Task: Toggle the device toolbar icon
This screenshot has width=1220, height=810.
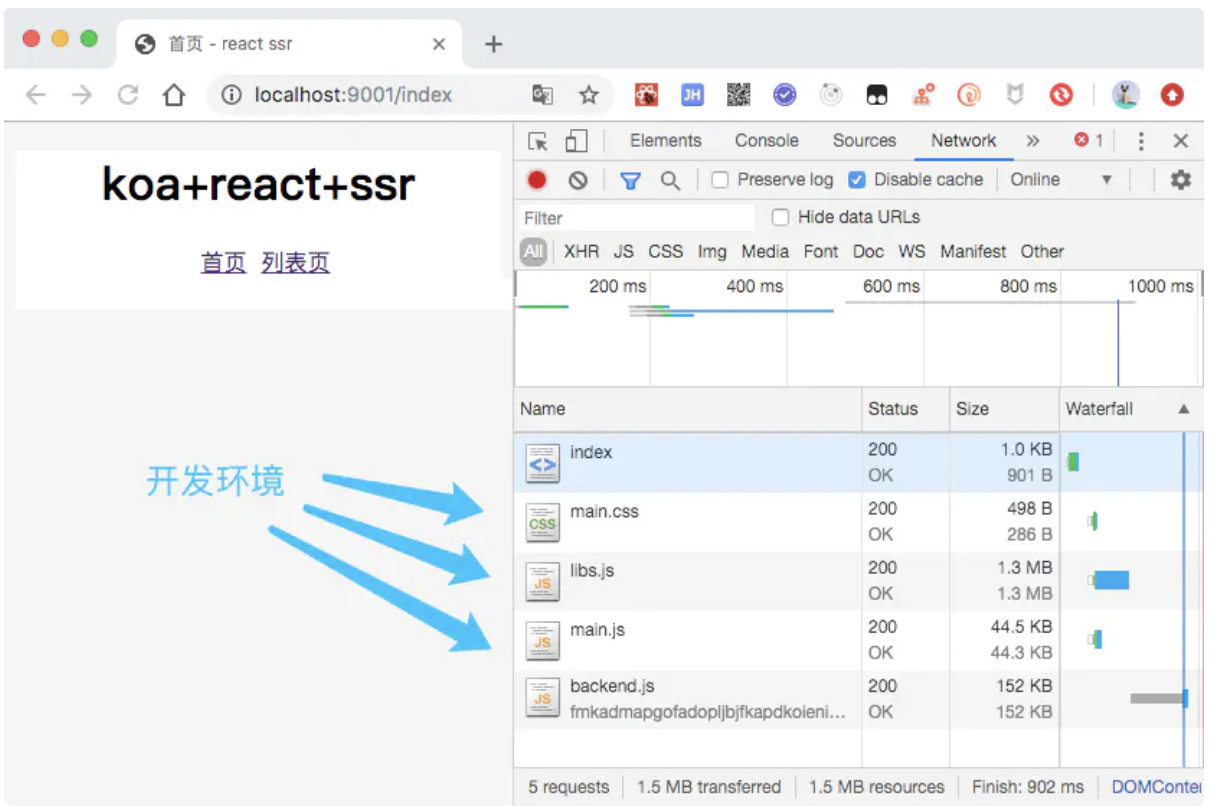Action: click(x=576, y=141)
